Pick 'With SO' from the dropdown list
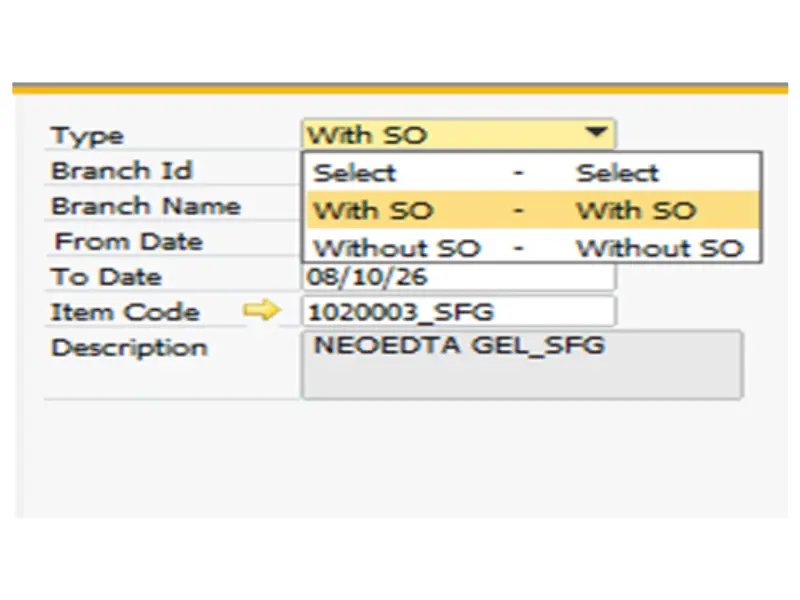The width and height of the screenshot is (800, 600). click(532, 210)
